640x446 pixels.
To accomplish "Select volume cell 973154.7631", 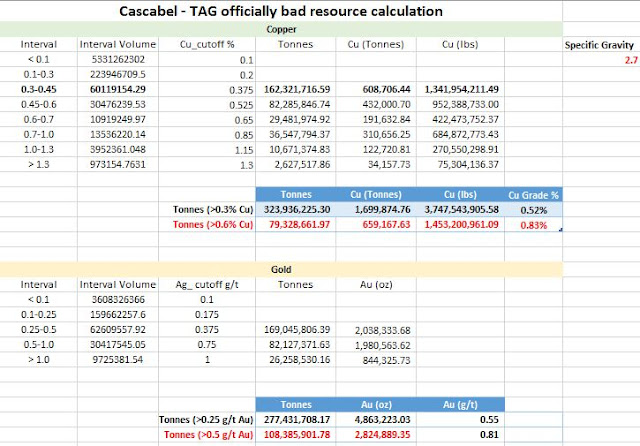I will click(118, 164).
